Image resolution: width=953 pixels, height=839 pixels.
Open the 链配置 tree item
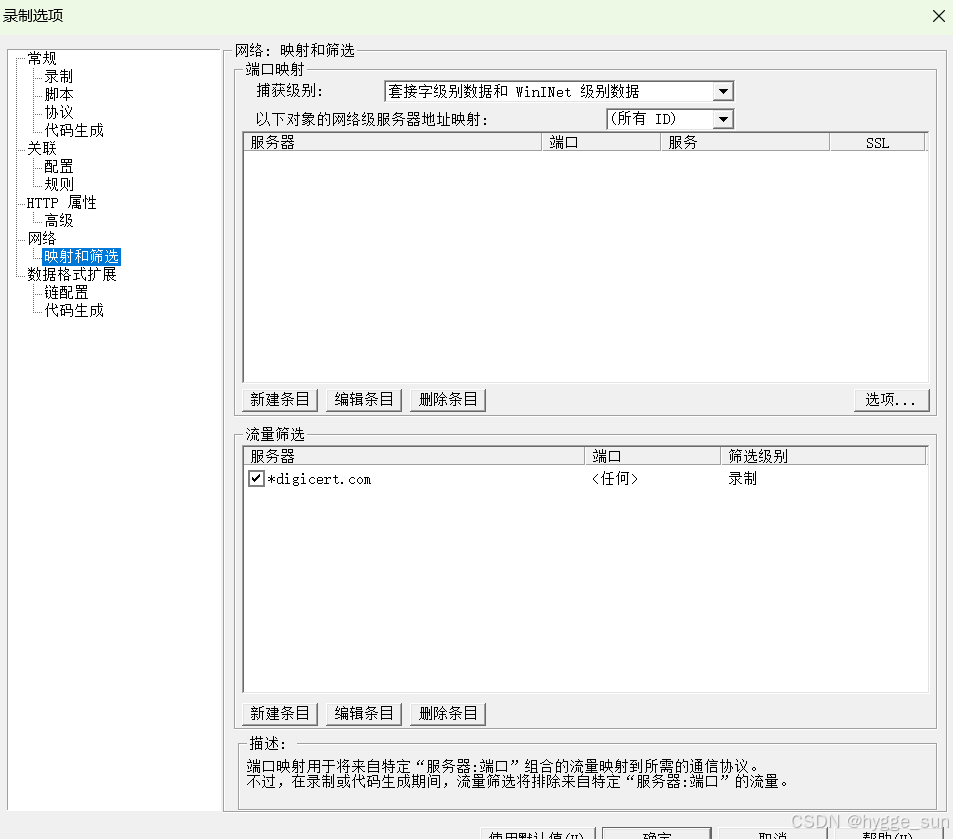click(x=66, y=292)
